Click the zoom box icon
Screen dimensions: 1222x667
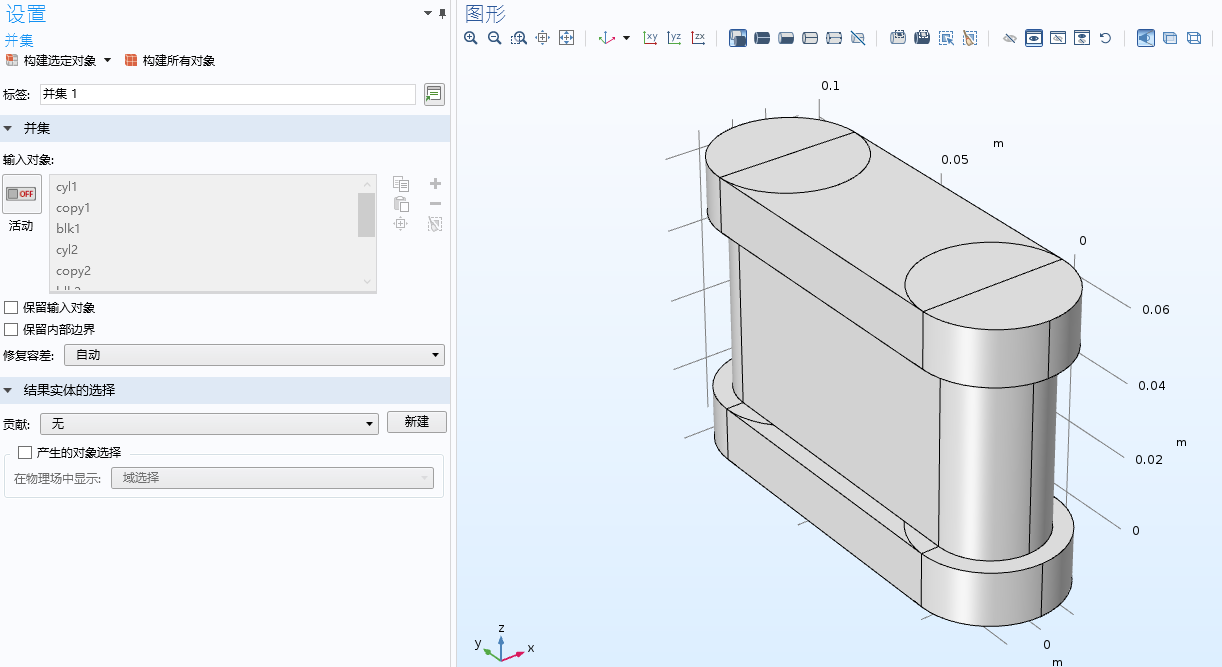click(519, 38)
